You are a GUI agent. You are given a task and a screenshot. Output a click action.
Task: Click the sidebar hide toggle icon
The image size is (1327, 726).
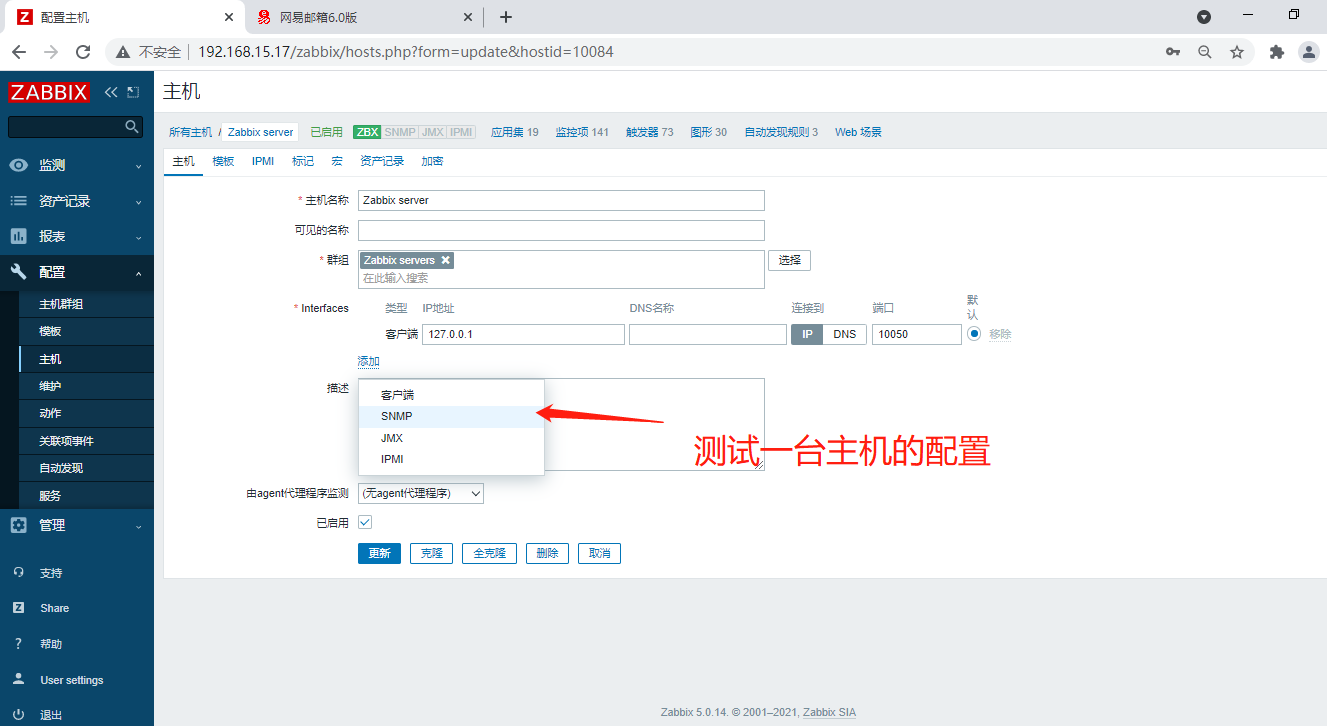tap(133, 92)
